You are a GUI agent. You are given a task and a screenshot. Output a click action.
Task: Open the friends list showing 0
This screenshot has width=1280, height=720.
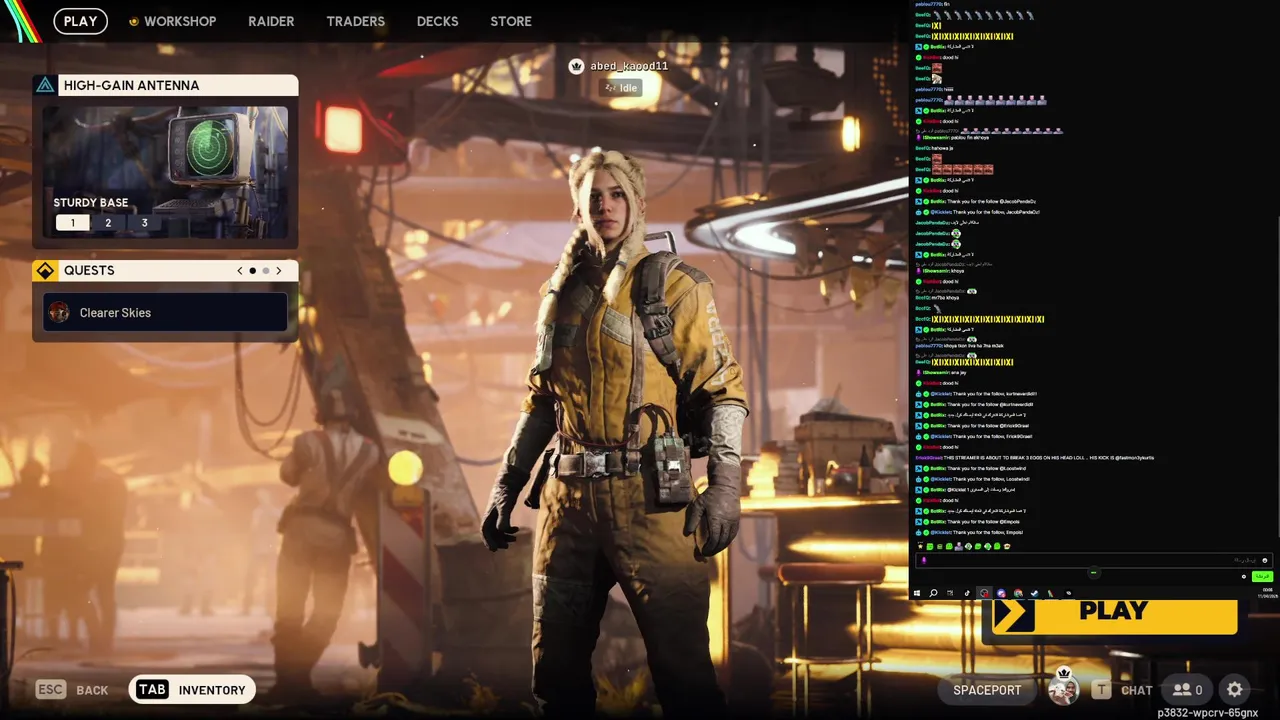[x=1188, y=690]
